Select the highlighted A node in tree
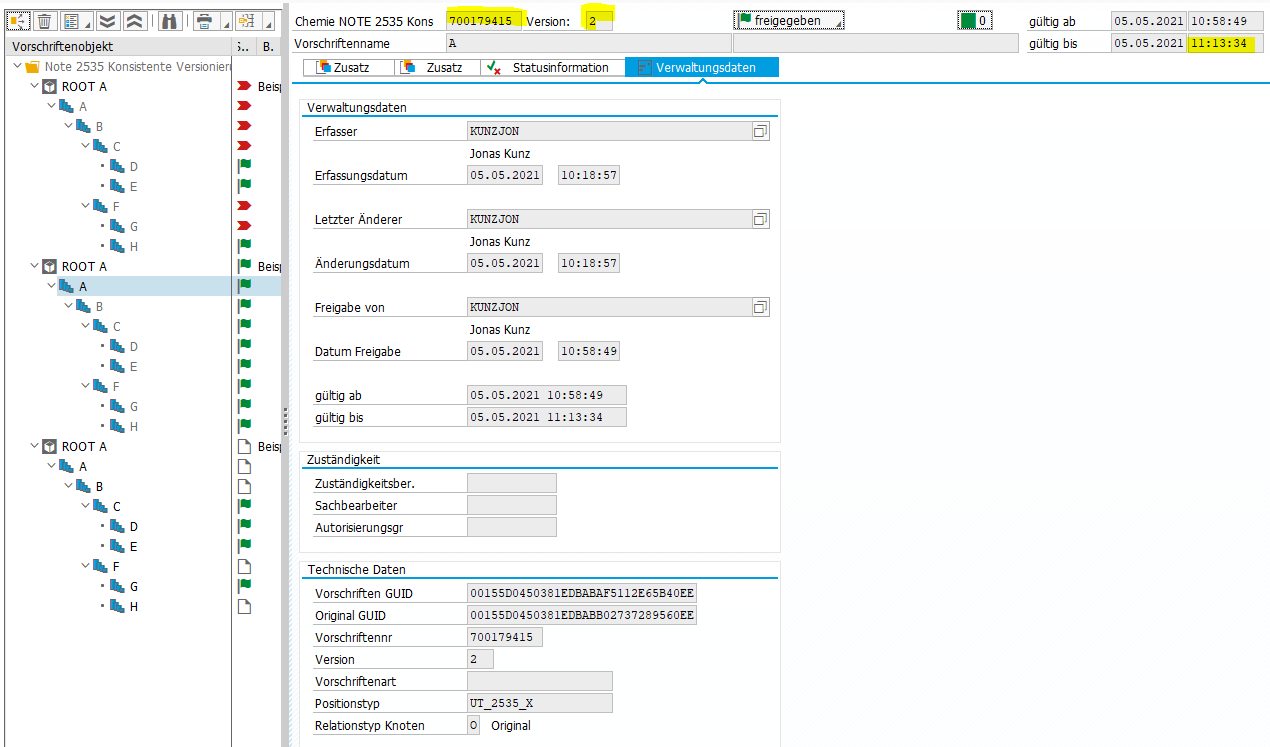 click(83, 287)
